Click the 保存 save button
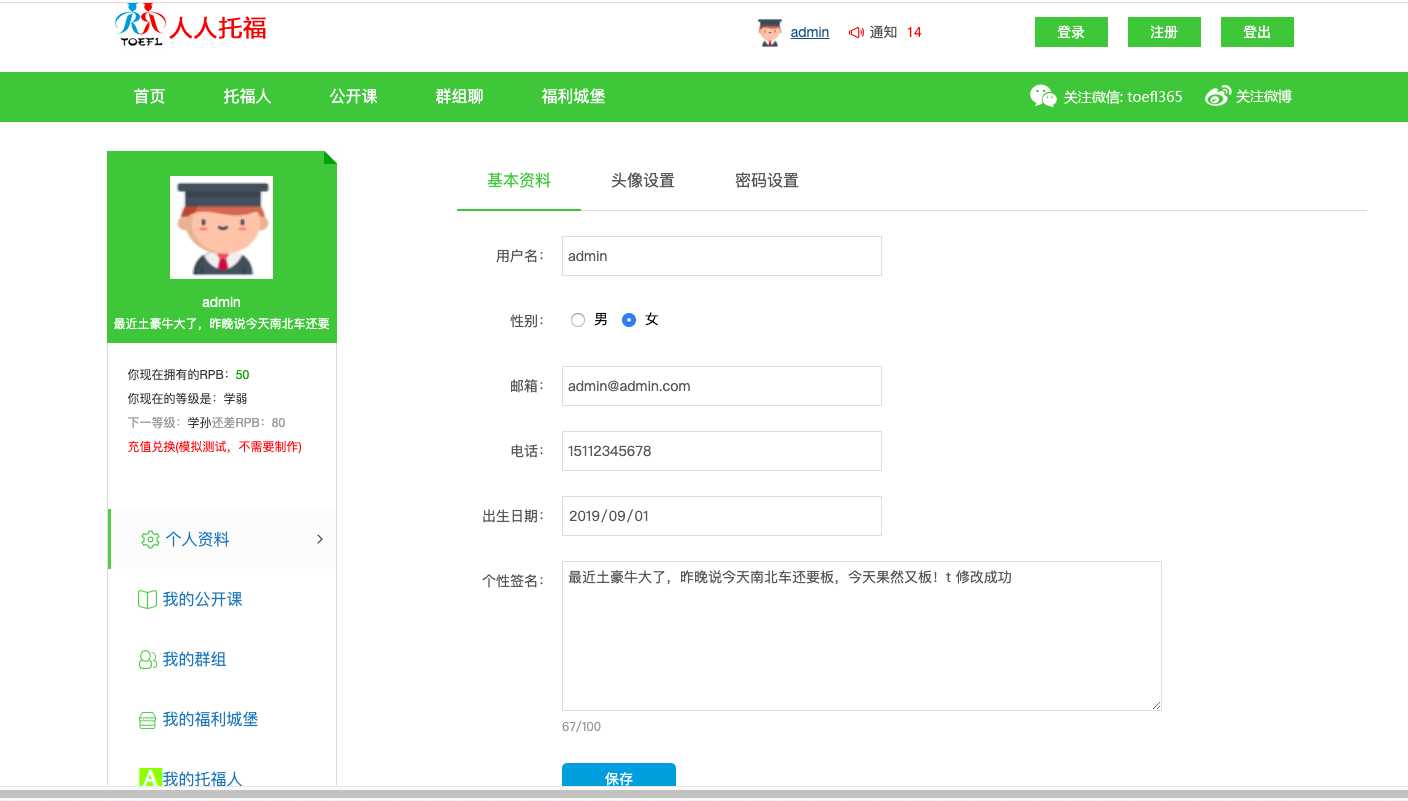 (619, 775)
